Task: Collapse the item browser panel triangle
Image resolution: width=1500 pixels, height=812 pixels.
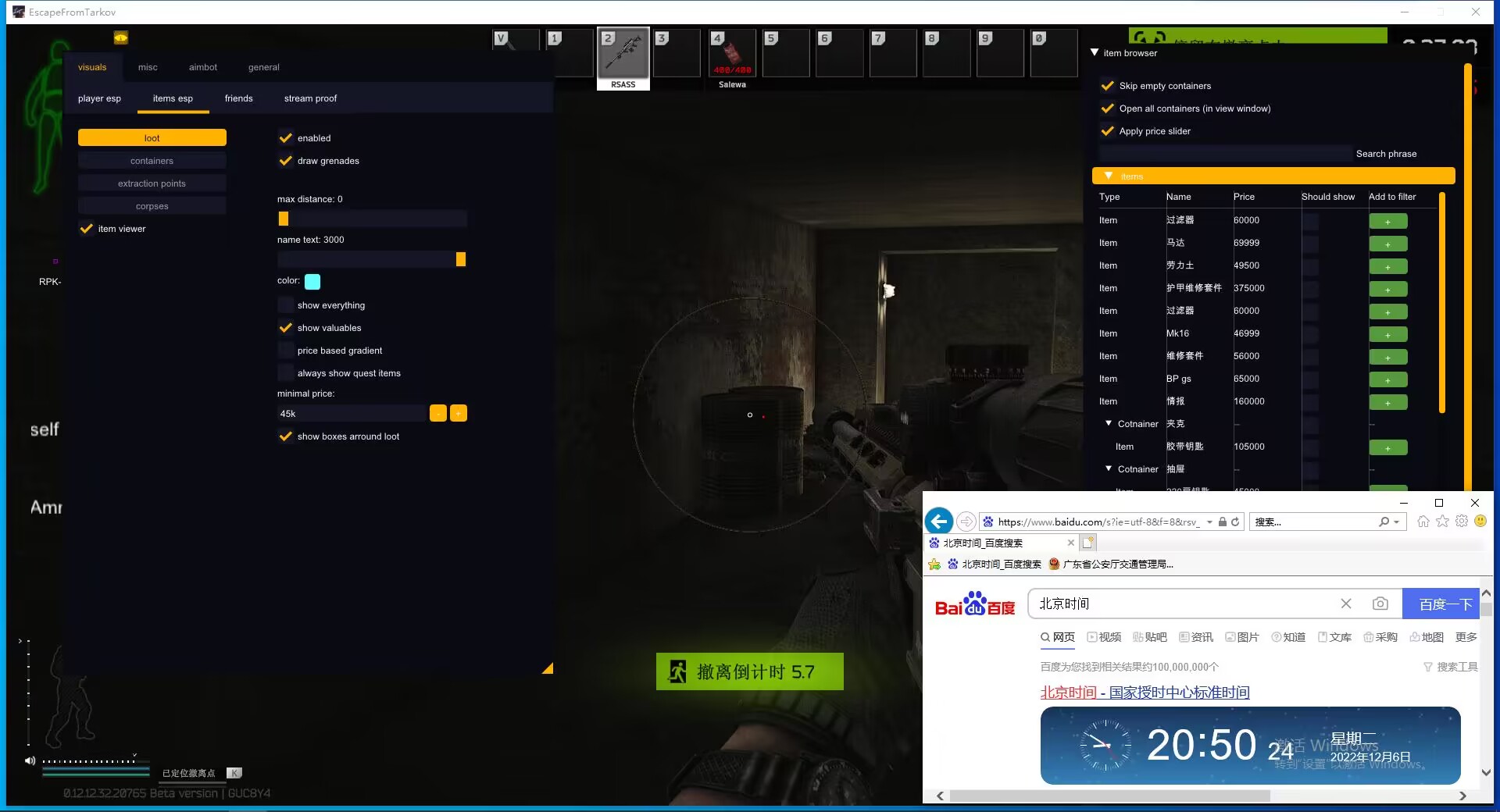Action: click(1095, 53)
